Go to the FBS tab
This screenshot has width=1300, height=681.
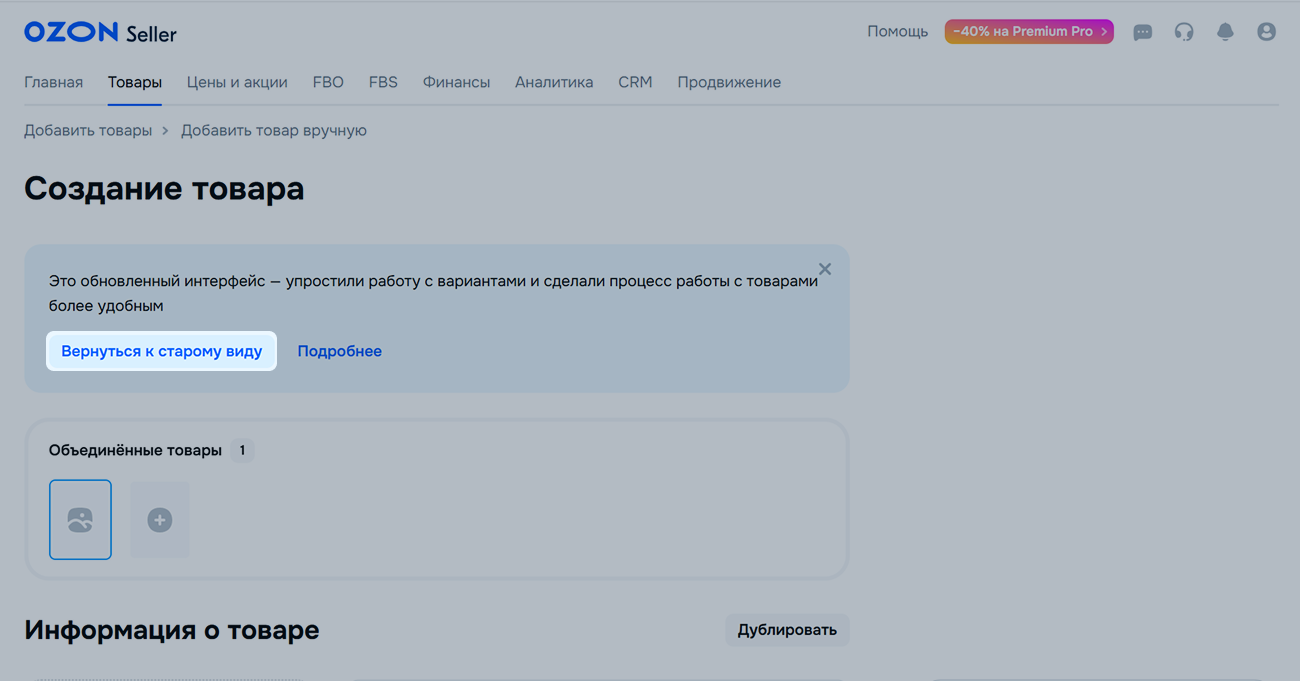pos(383,82)
